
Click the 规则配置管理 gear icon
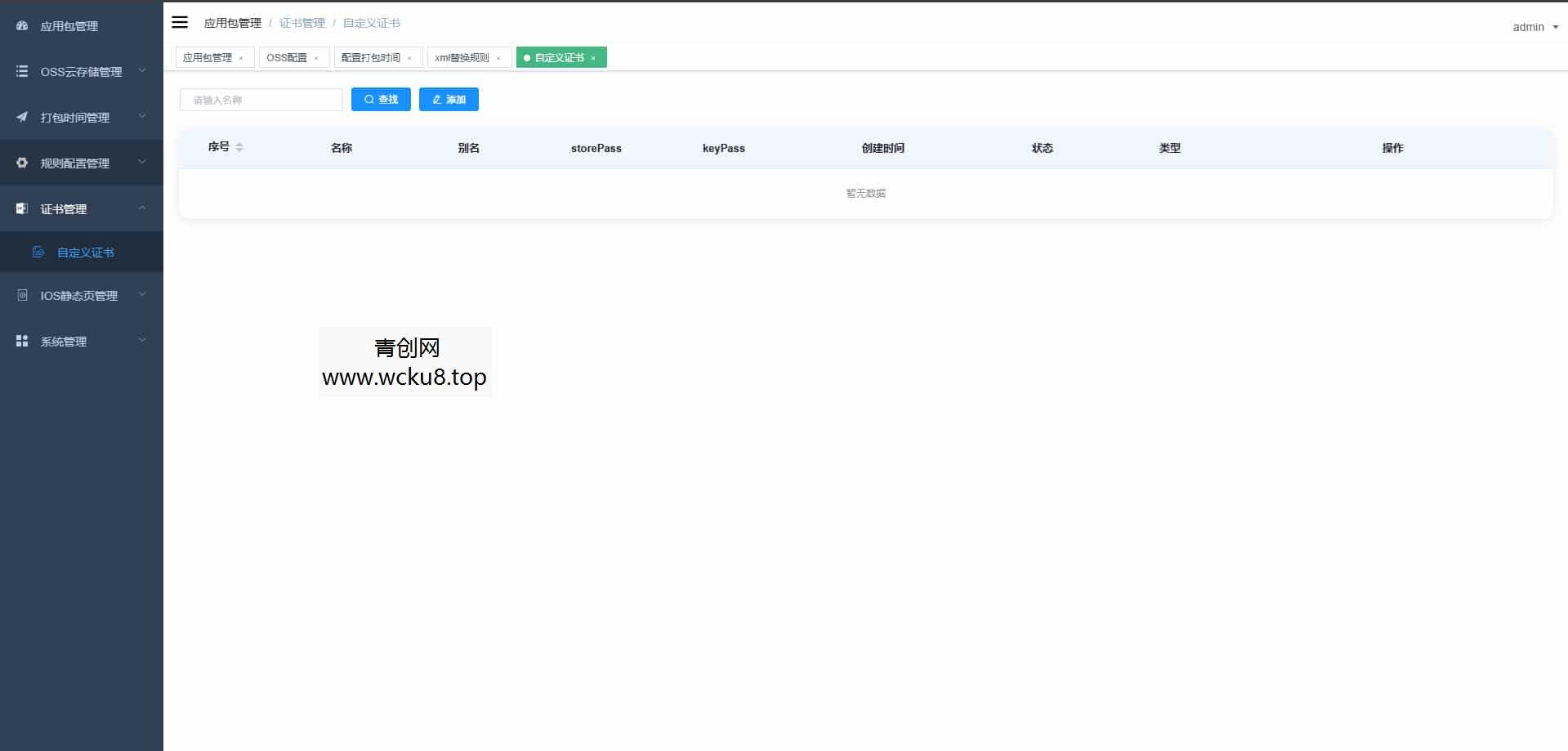[22, 163]
